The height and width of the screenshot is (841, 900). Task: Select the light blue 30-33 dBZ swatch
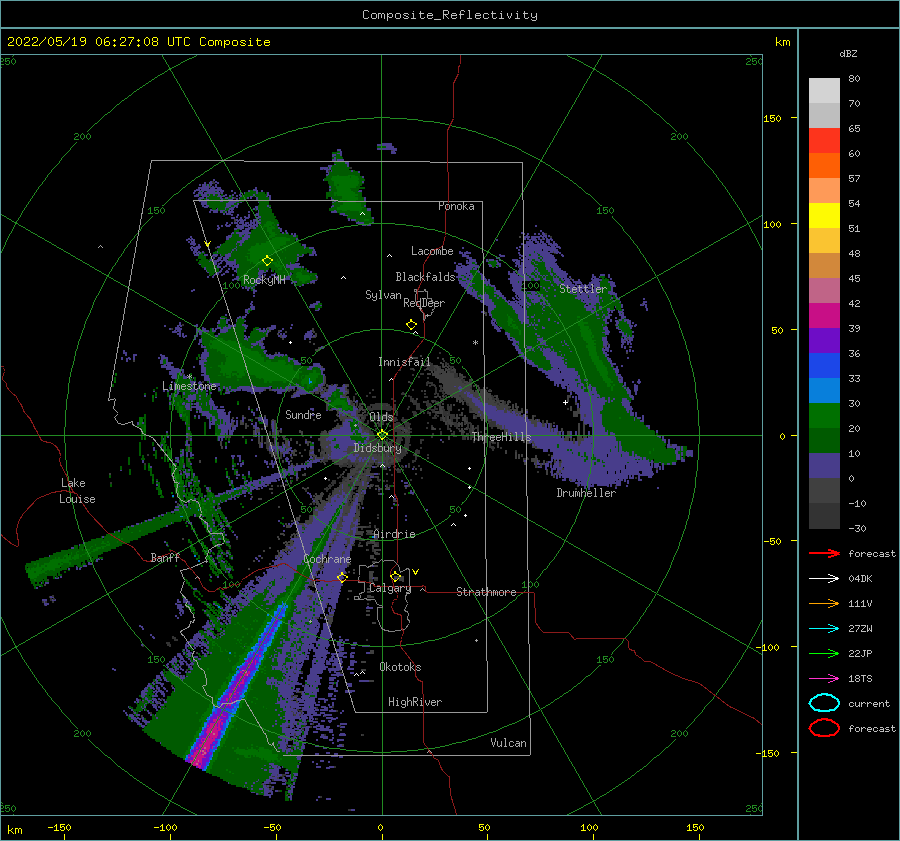tap(824, 391)
